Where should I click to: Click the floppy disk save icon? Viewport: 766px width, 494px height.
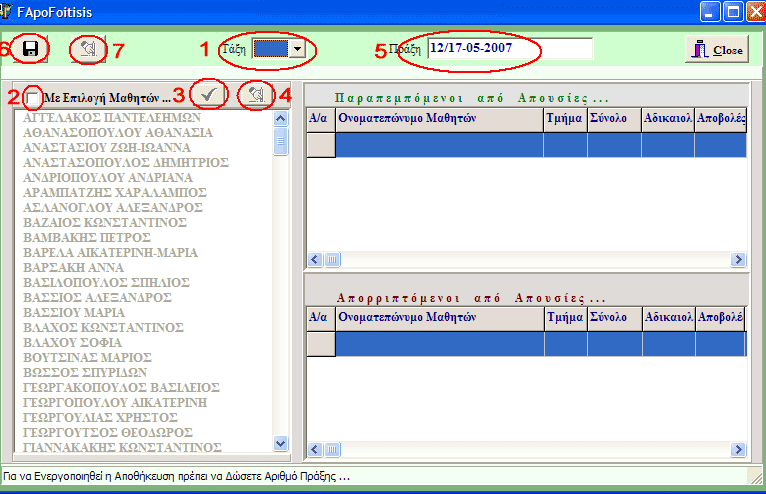pos(31,48)
